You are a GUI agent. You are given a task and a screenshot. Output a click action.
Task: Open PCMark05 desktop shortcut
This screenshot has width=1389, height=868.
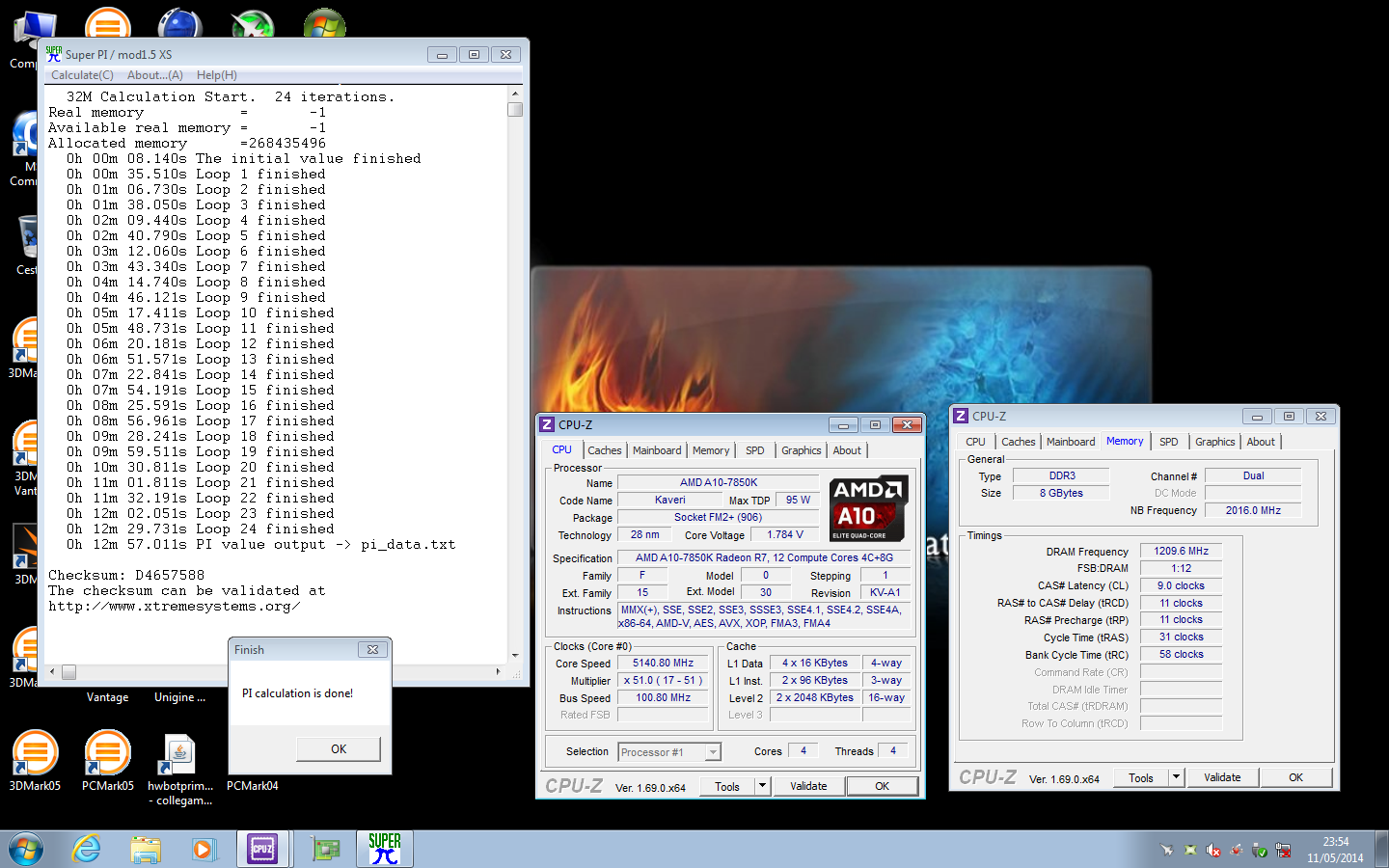click(108, 761)
